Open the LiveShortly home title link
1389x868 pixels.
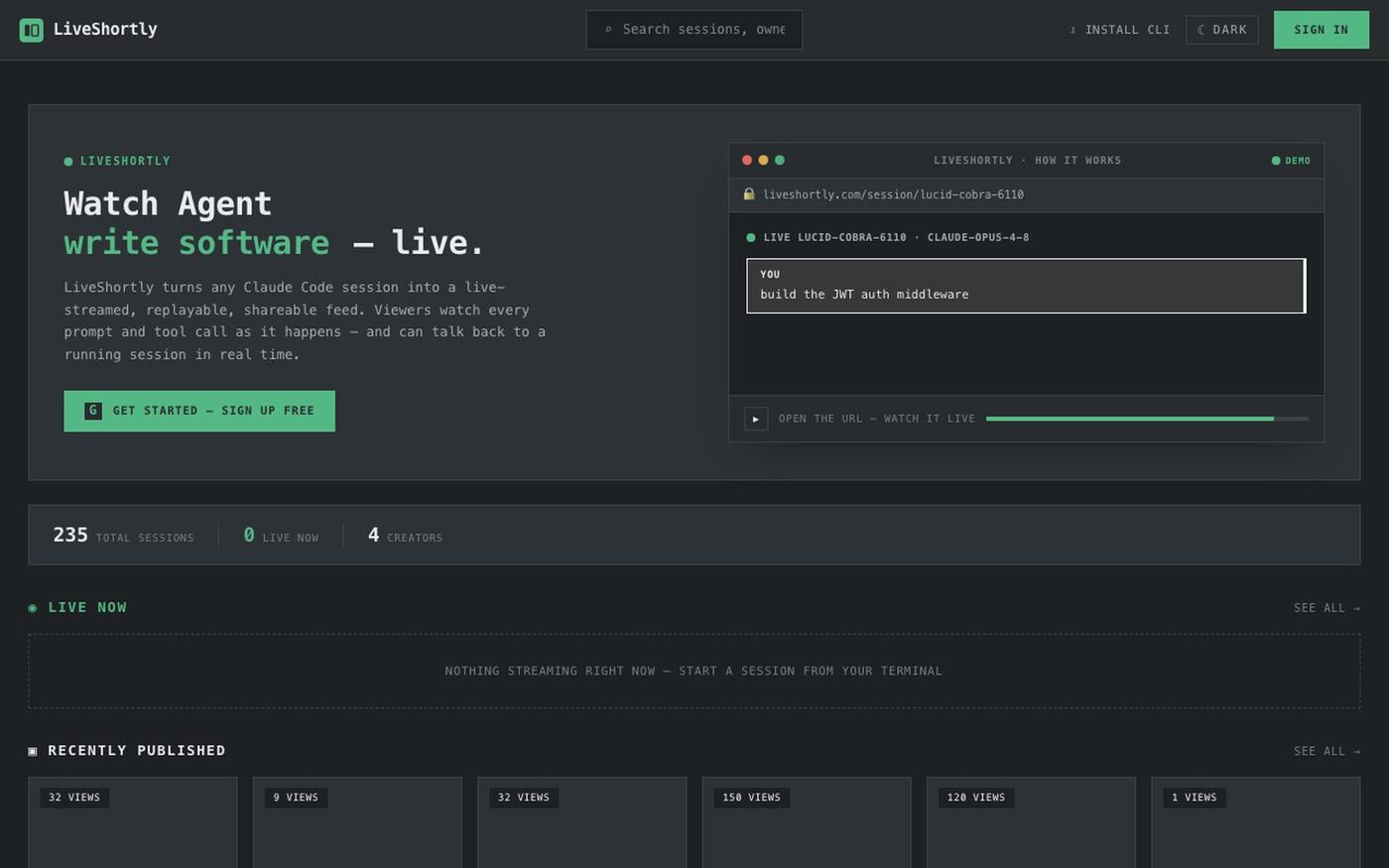point(105,30)
